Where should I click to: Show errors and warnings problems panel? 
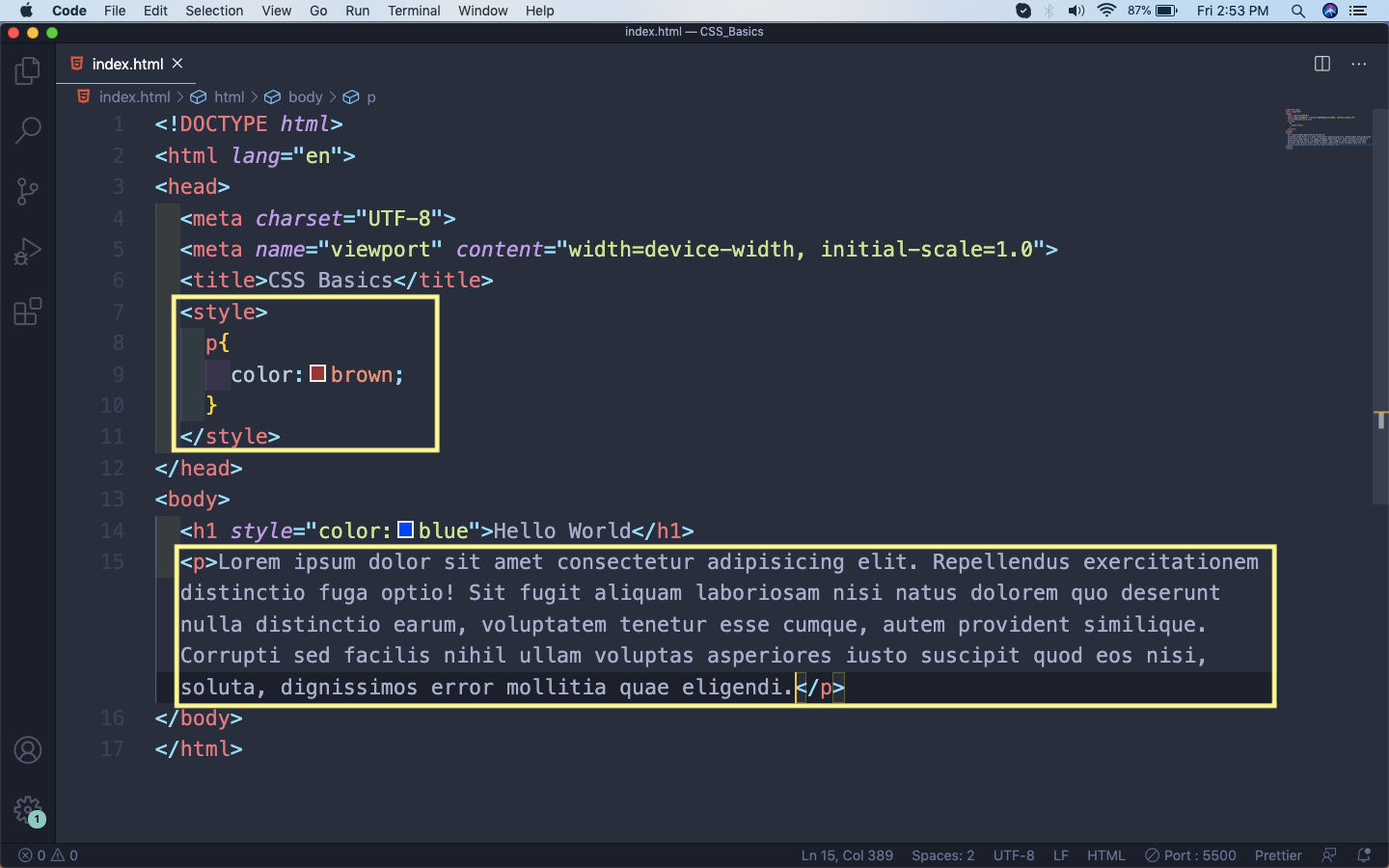coord(48,855)
